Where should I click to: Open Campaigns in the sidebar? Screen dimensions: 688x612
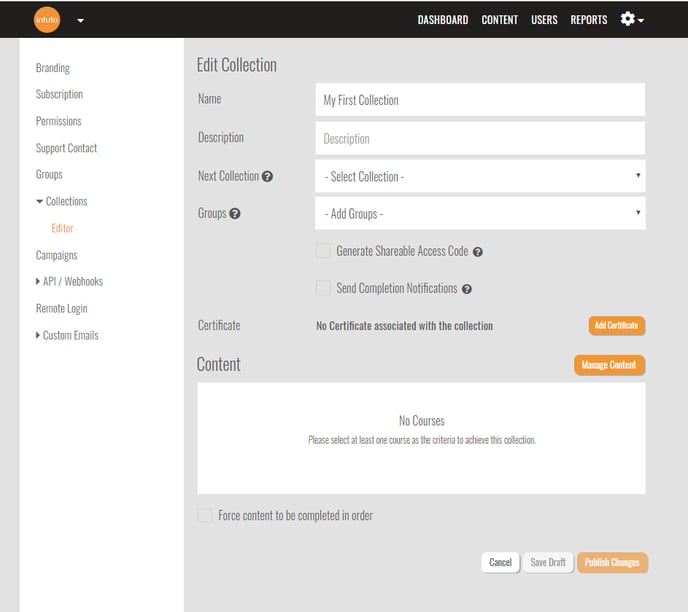coord(57,255)
